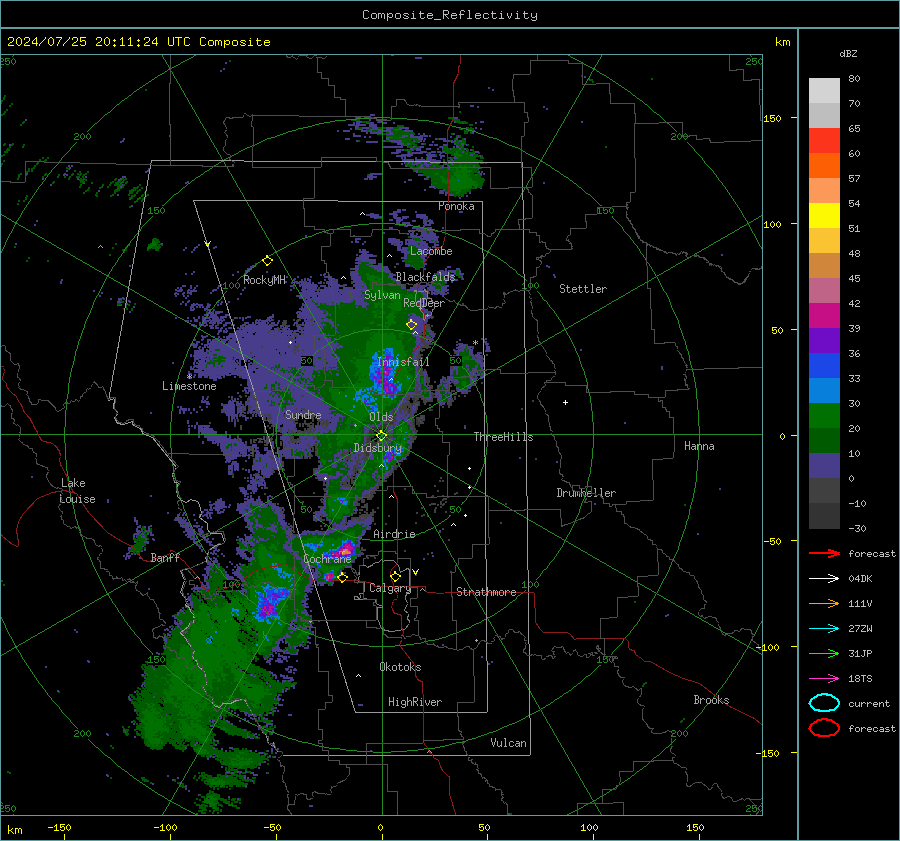Screen dimensions: 900x841
Task: Click the red swatch in dBZ legend
Action: (x=824, y=141)
